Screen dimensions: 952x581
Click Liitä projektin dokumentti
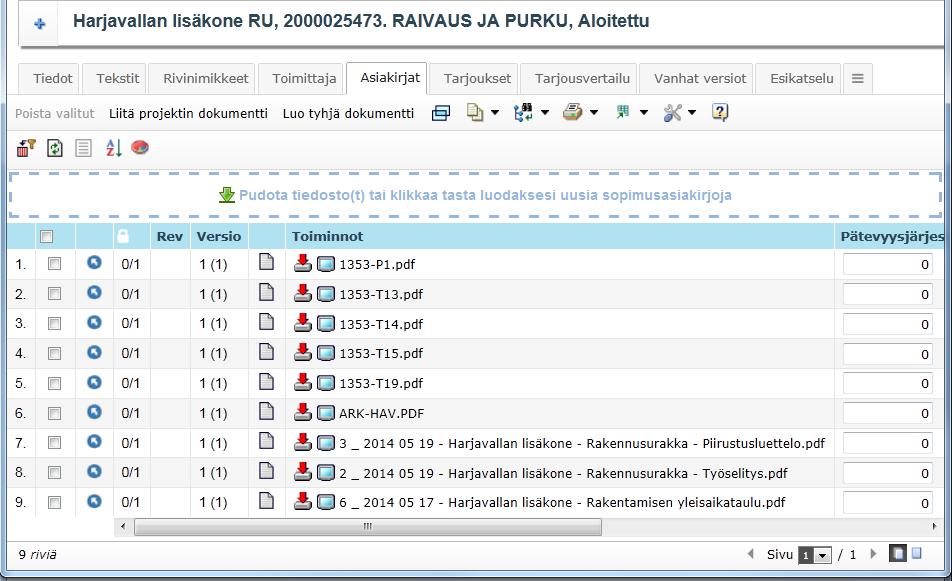point(188,114)
